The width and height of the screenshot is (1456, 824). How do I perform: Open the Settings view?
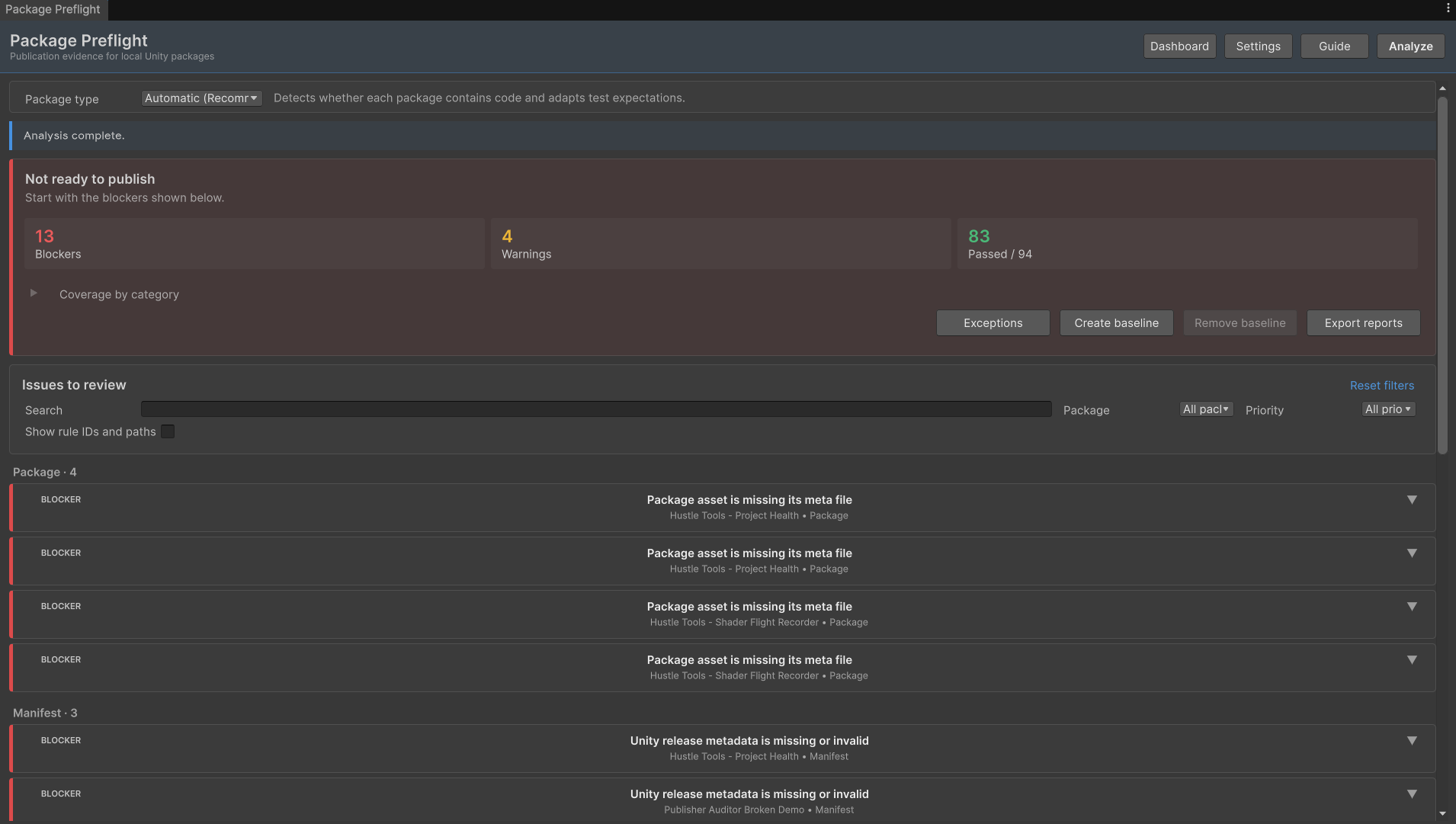coord(1258,46)
